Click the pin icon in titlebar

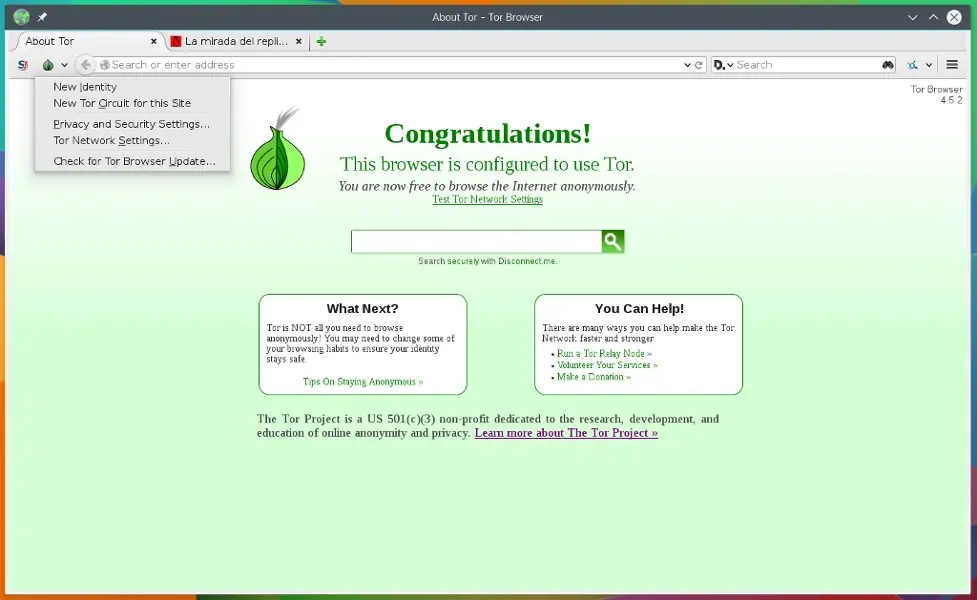(x=42, y=17)
